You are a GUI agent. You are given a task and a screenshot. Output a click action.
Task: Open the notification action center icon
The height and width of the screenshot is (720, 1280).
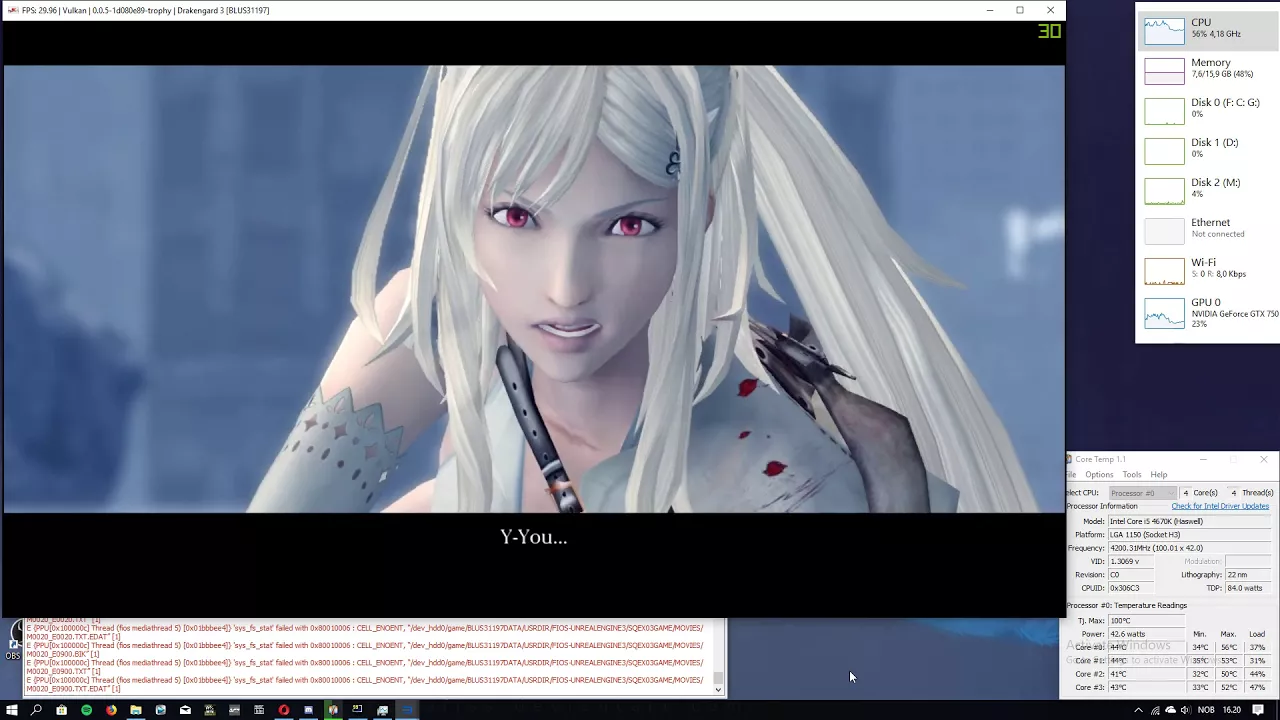[x=1260, y=710]
